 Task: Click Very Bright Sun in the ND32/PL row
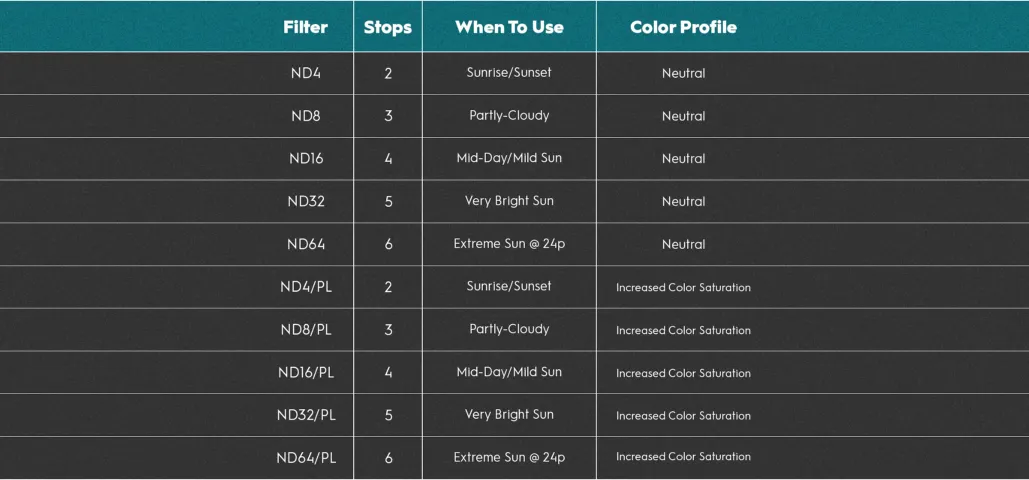coord(509,415)
